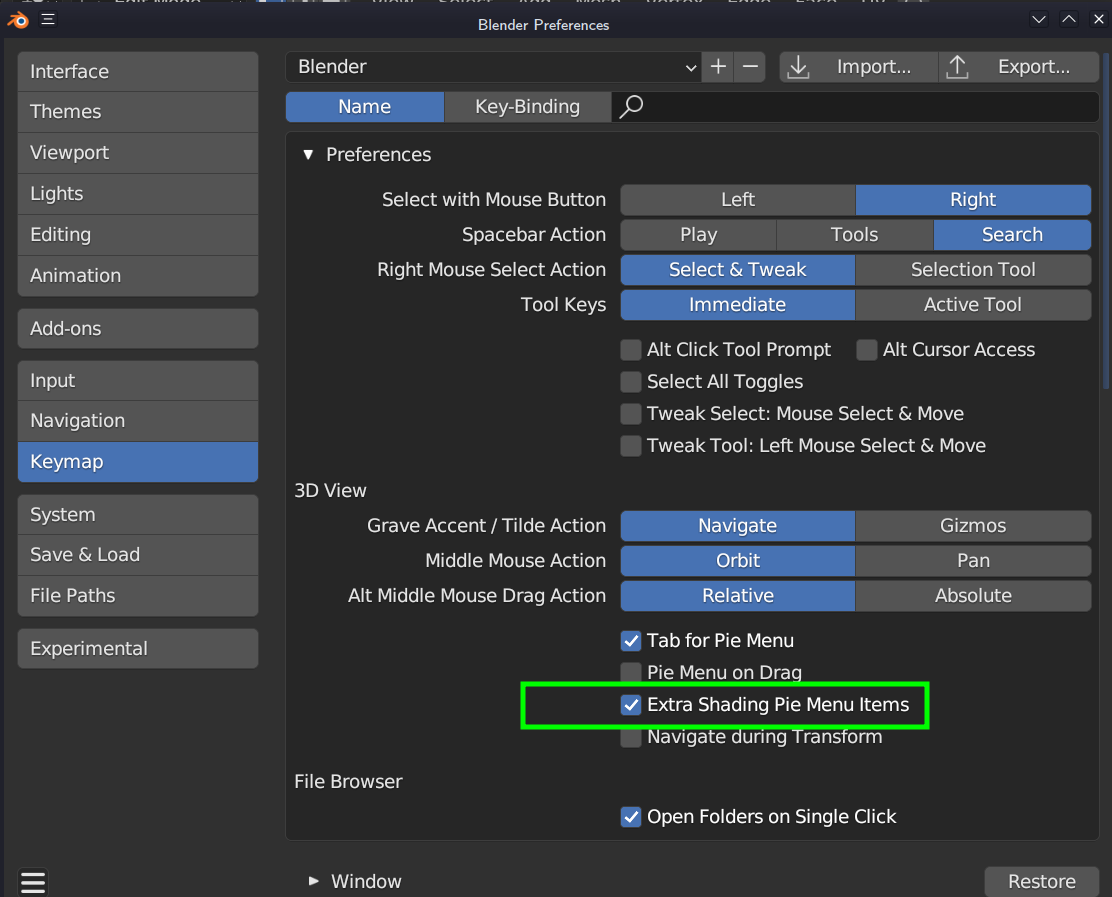
Task: Click the magnifying glass search icon
Action: point(631,107)
